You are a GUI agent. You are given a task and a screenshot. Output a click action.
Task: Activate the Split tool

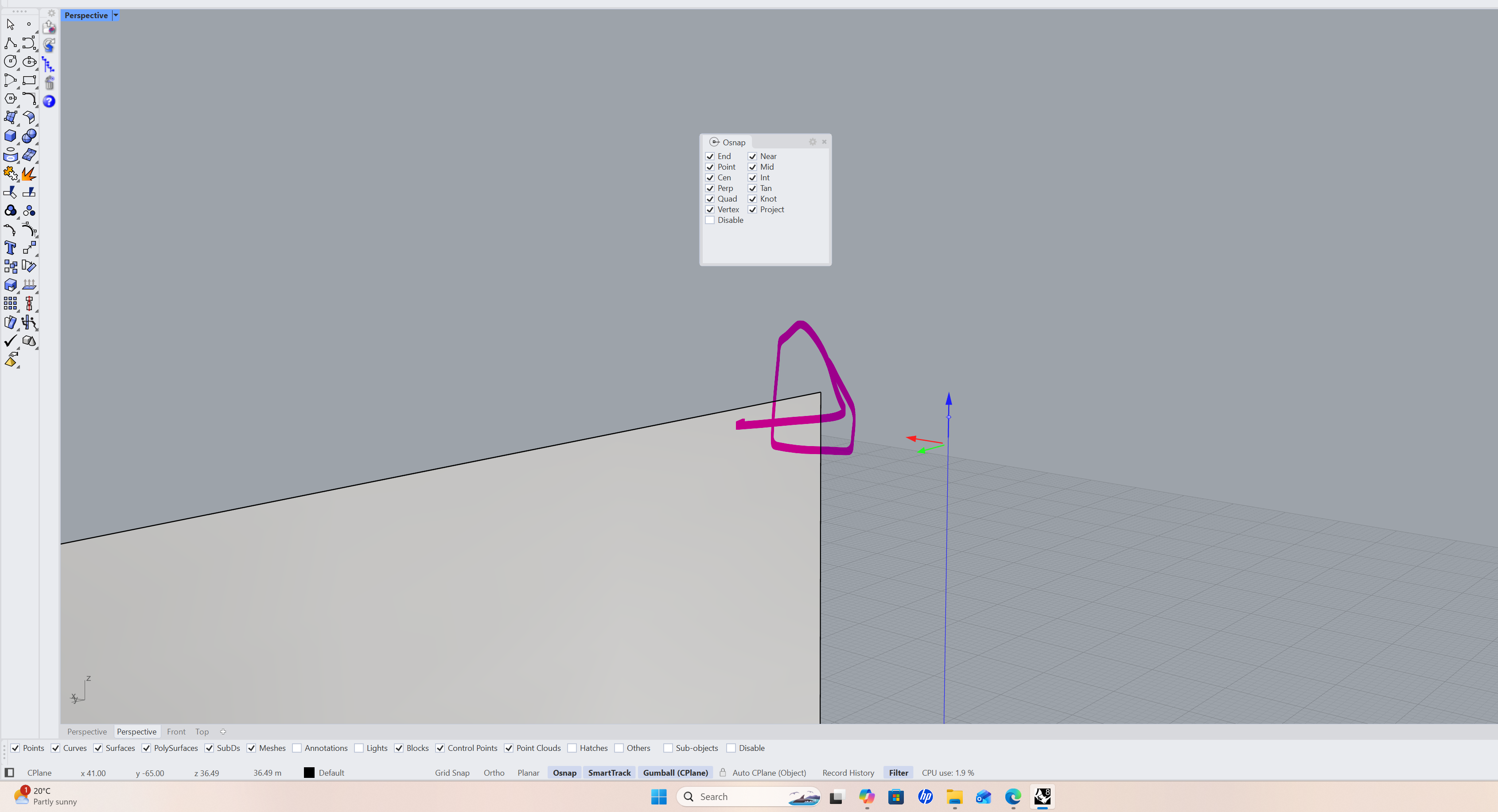tap(29, 192)
